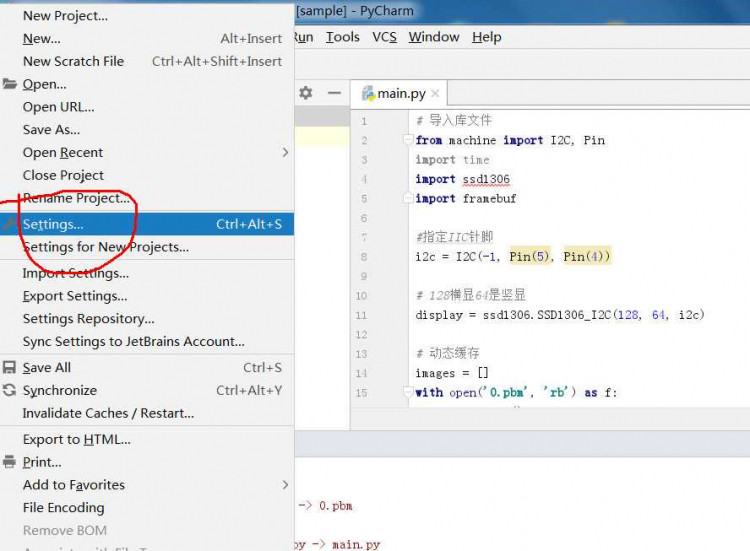Click the Synchronize refresh icon
Screen dimensions: 750x551
pyautogui.click(x=10, y=390)
